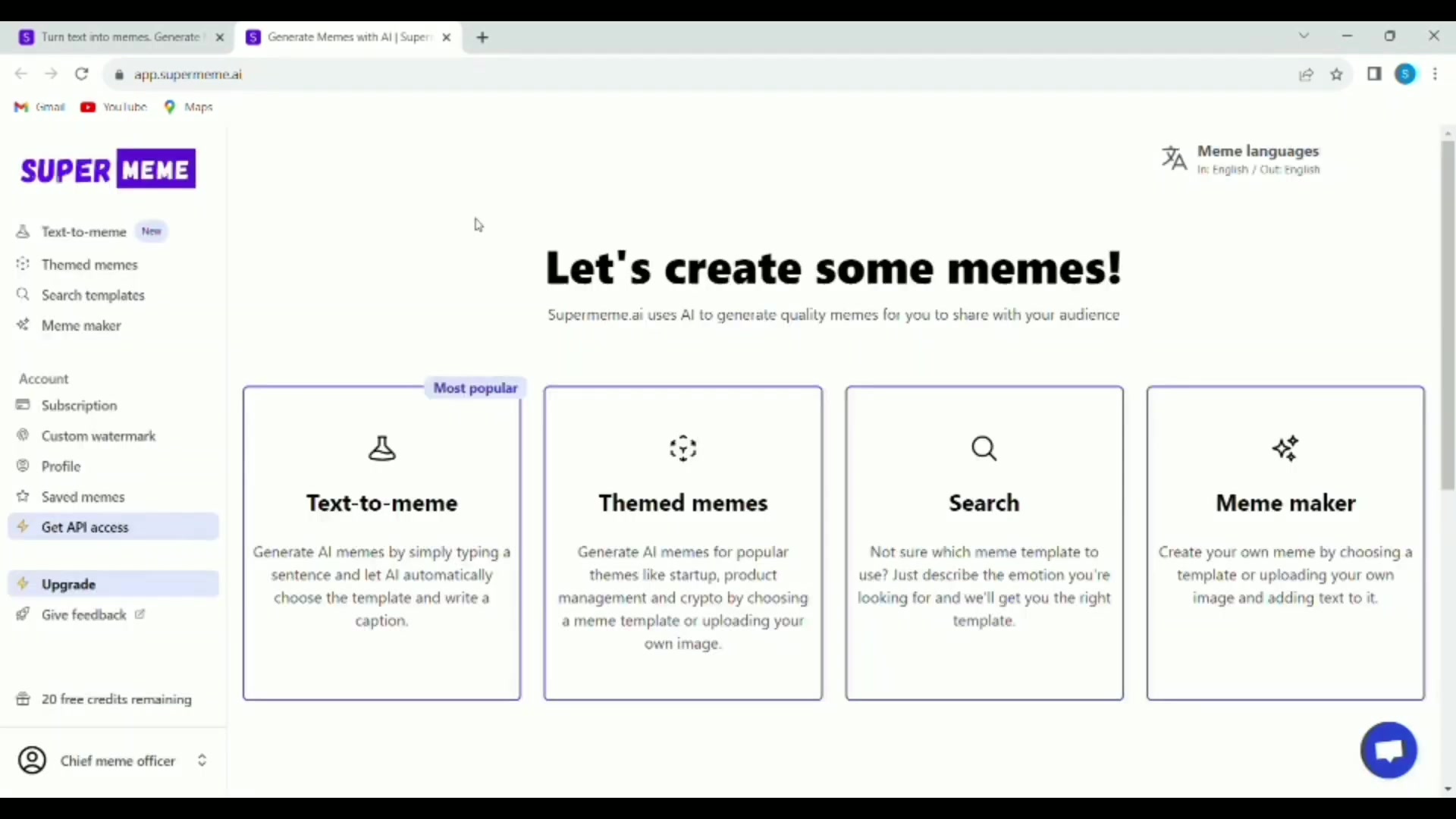Expand the Chief meme officer account switcher
The height and width of the screenshot is (819, 1456).
pyautogui.click(x=202, y=760)
